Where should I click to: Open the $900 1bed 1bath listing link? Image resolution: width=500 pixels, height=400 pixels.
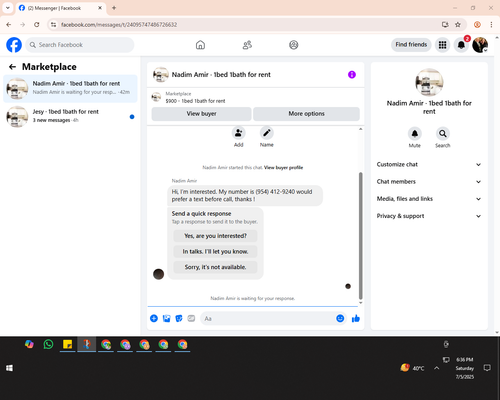pos(195,101)
